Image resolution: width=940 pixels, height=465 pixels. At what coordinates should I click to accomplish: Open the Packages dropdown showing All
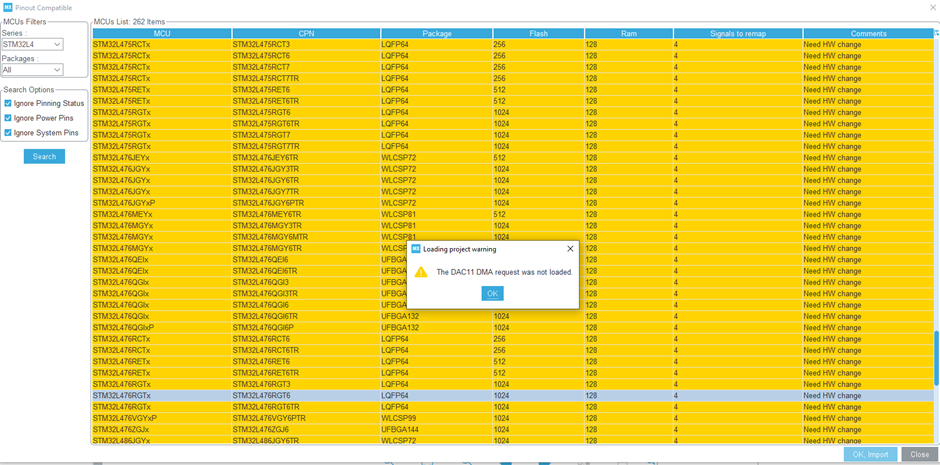(x=32, y=70)
